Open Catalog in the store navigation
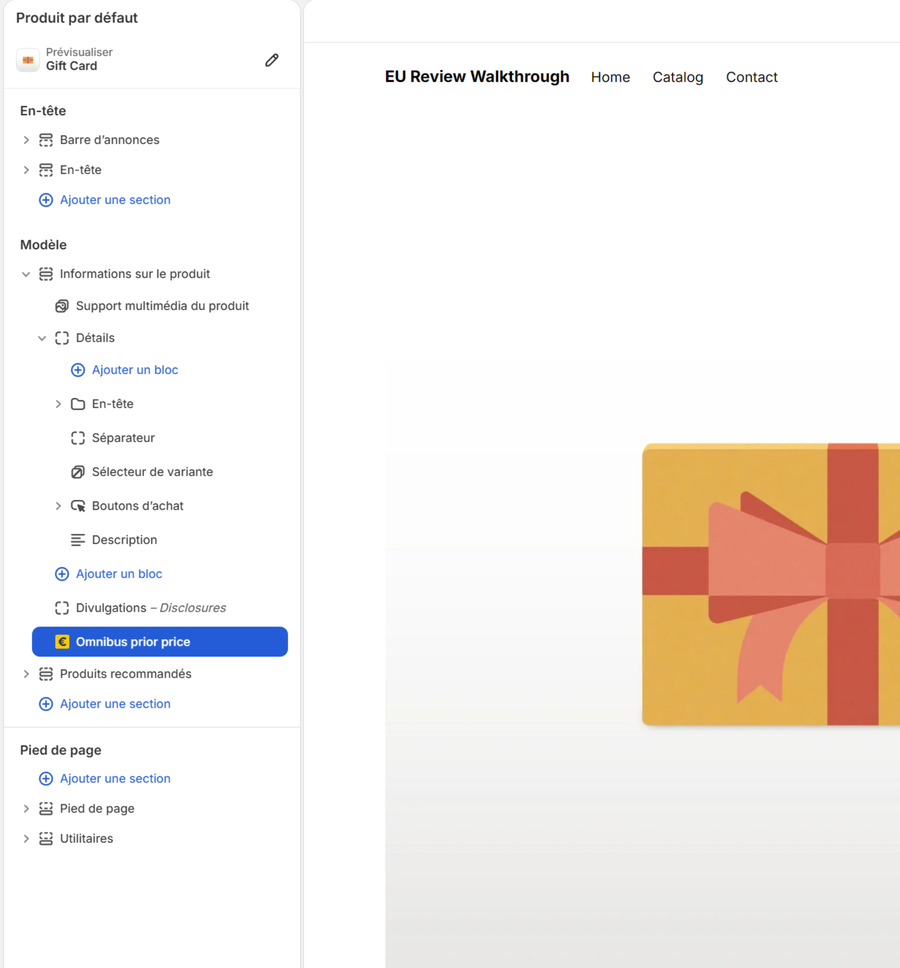The image size is (900, 968). click(x=678, y=77)
